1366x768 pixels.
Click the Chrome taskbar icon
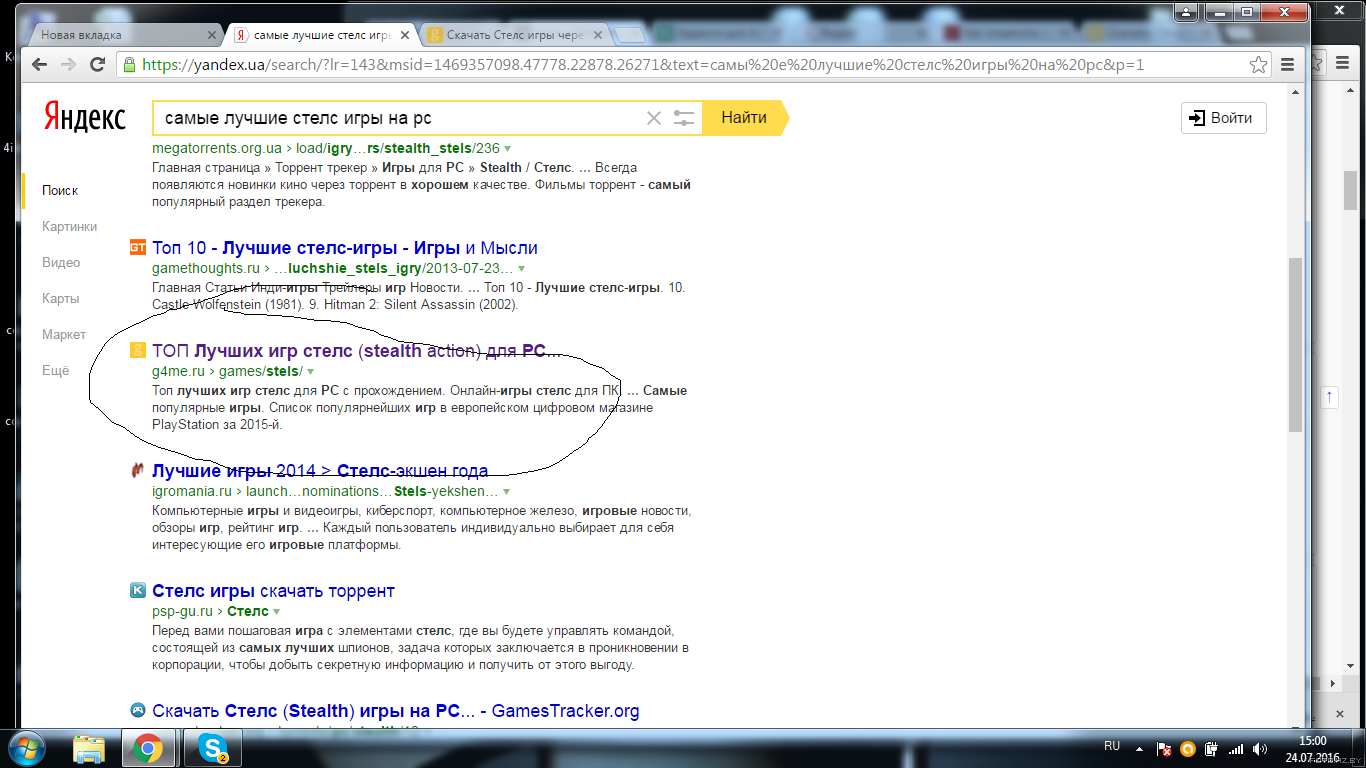pyautogui.click(x=149, y=748)
